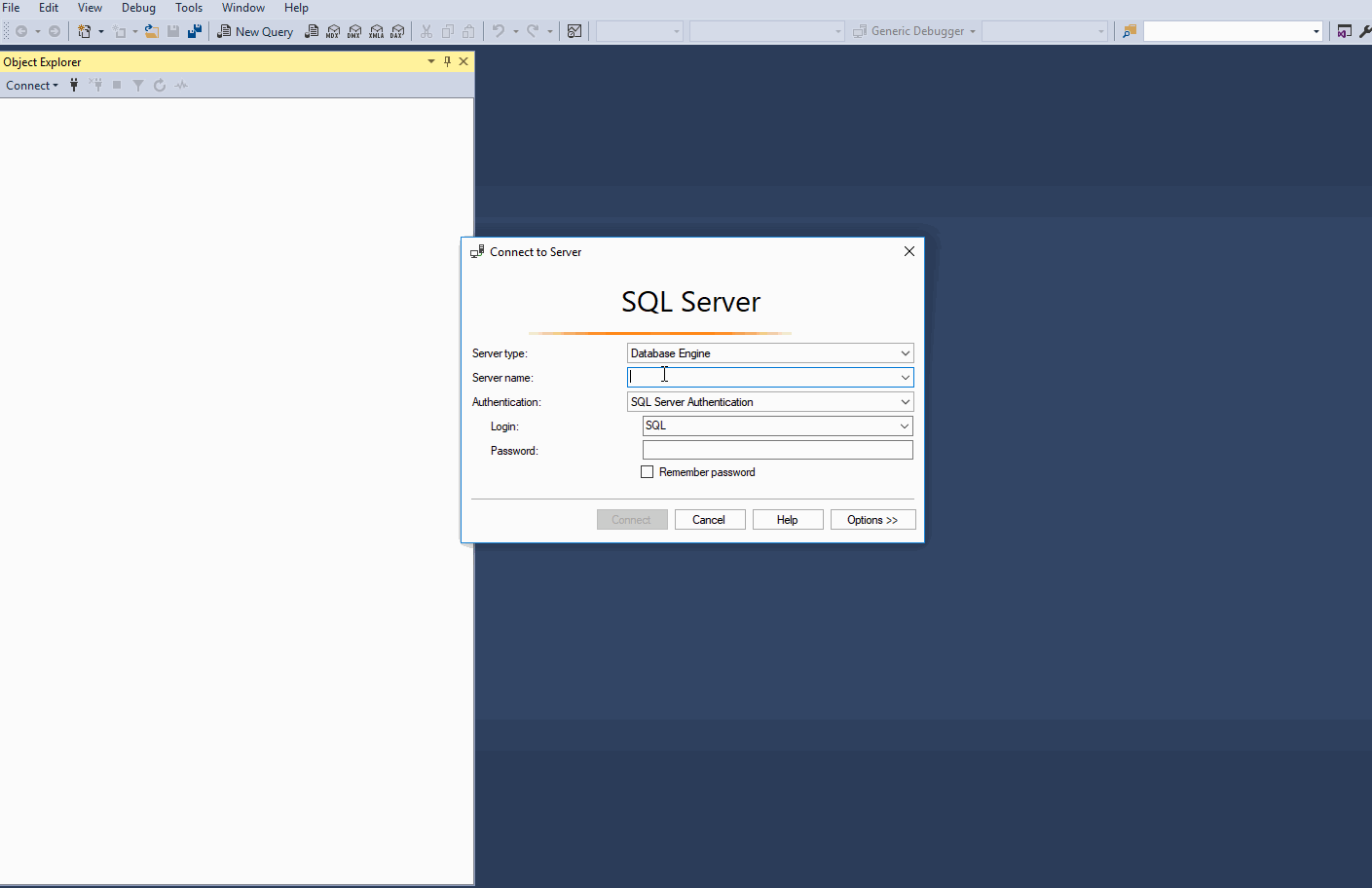
Task: Click the Open File folder icon
Action: (152, 31)
